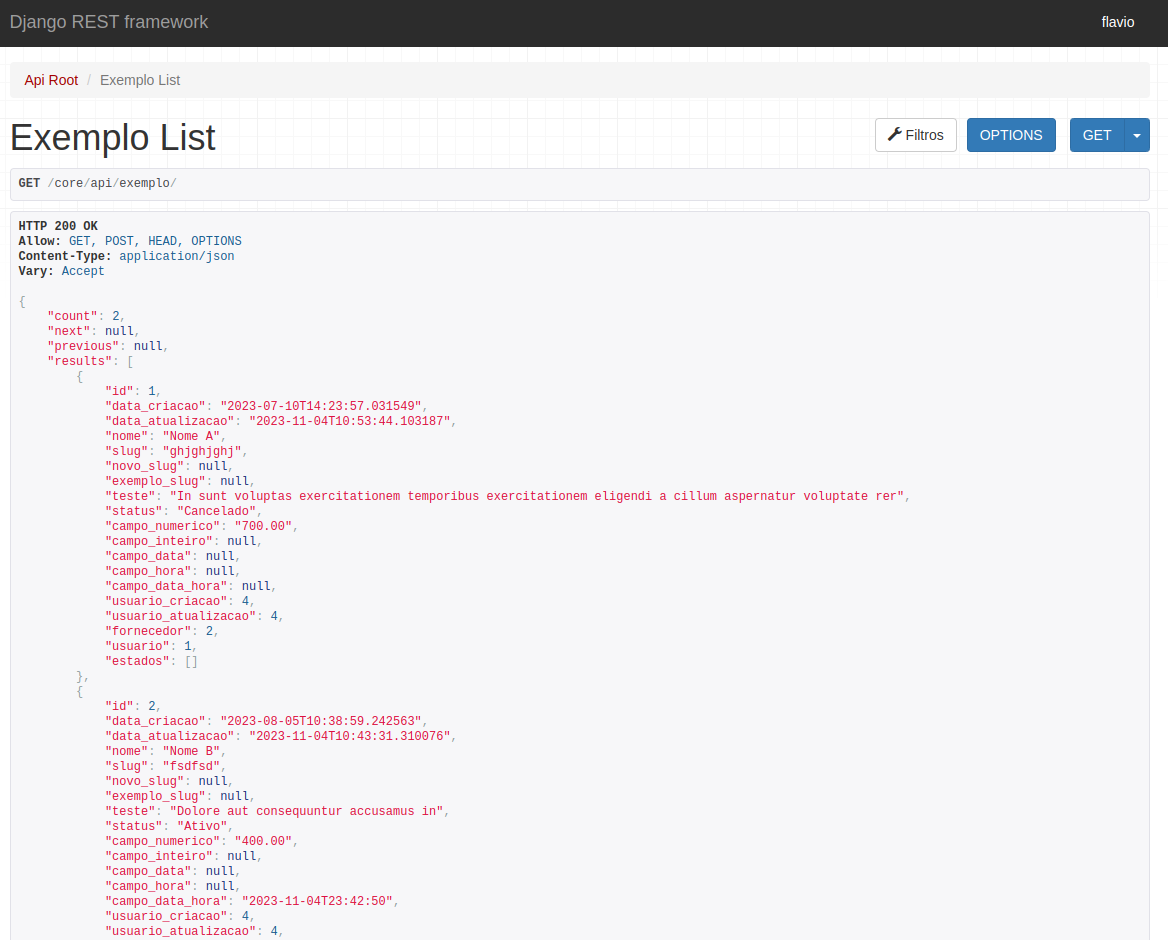Go to Api Root breadcrumb

(51, 80)
